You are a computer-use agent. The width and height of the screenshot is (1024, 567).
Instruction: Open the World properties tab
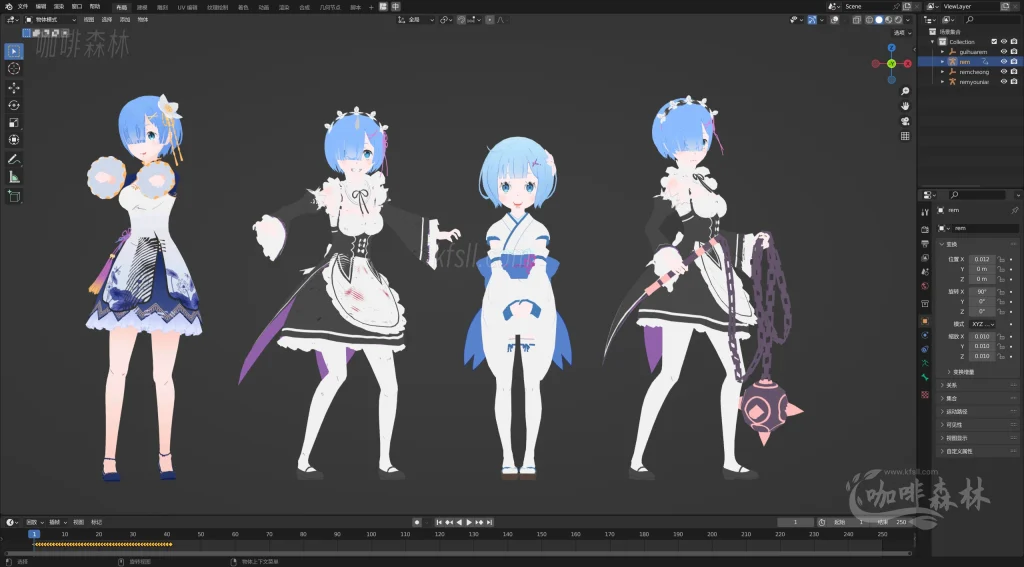point(925,286)
